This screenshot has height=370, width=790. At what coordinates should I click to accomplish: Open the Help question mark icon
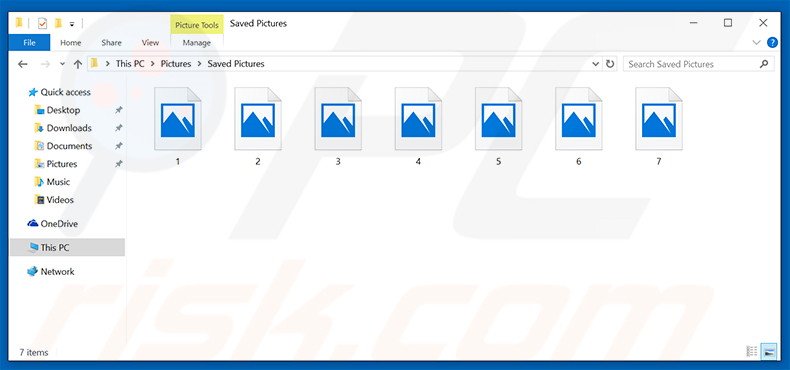tap(772, 42)
